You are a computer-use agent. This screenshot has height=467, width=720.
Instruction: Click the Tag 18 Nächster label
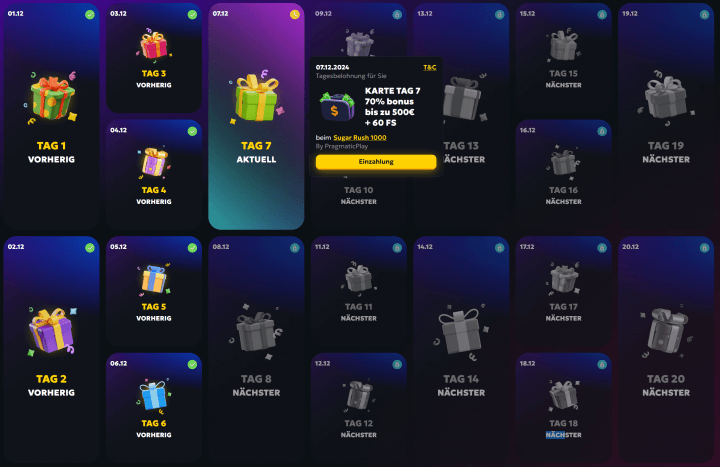coord(563,428)
